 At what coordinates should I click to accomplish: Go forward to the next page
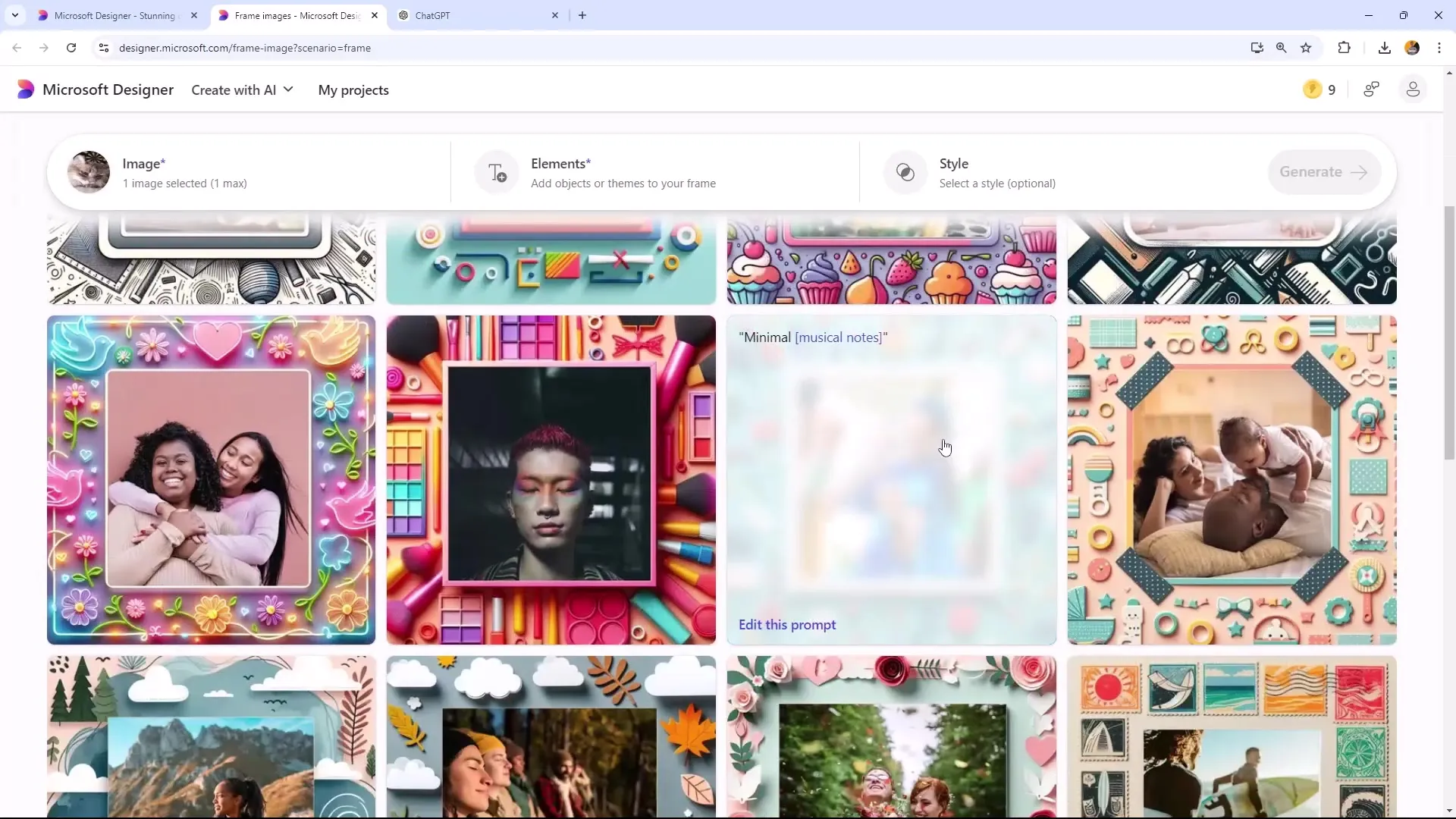pos(44,48)
